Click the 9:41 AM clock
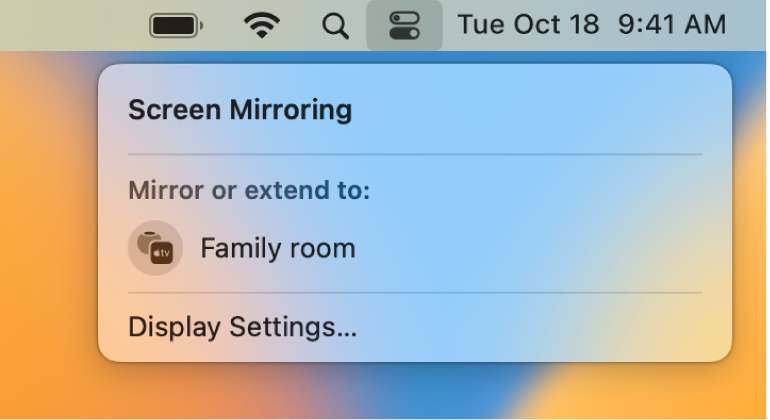This screenshot has height=420, width=770. point(672,26)
